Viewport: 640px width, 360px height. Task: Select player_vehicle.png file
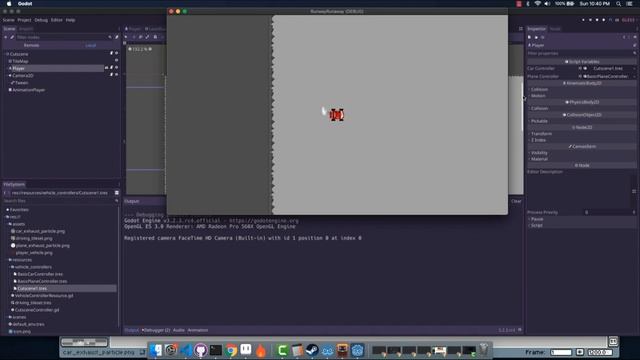pyautogui.click(x=34, y=253)
